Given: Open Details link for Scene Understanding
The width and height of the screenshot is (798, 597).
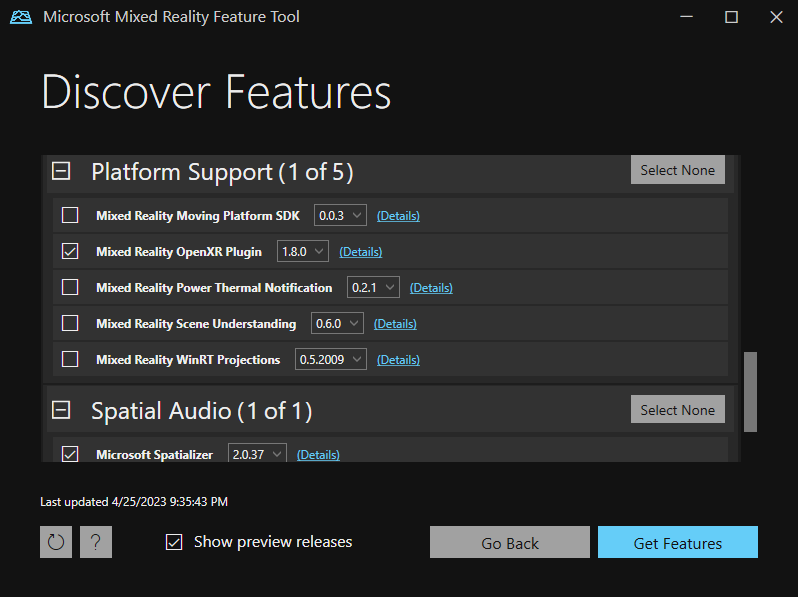Looking at the screenshot, I should point(395,324).
